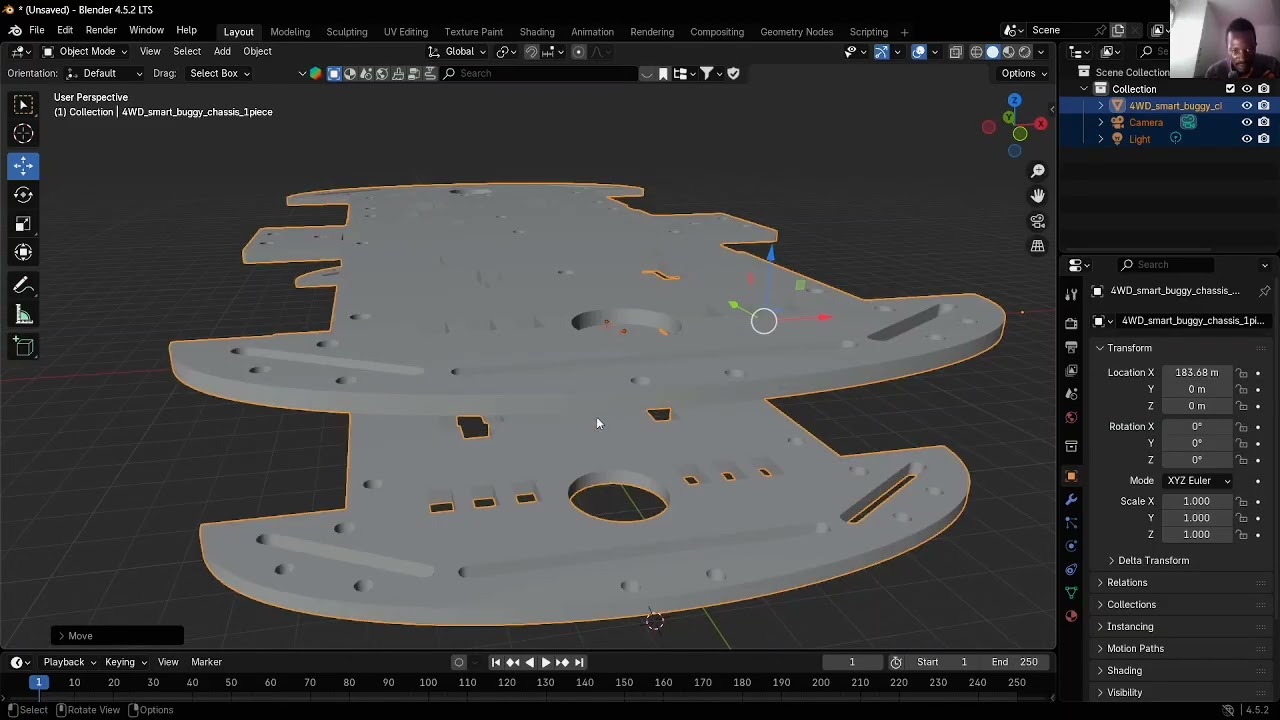Hide the Camera in viewport
This screenshot has height=720, width=1280.
click(x=1246, y=123)
